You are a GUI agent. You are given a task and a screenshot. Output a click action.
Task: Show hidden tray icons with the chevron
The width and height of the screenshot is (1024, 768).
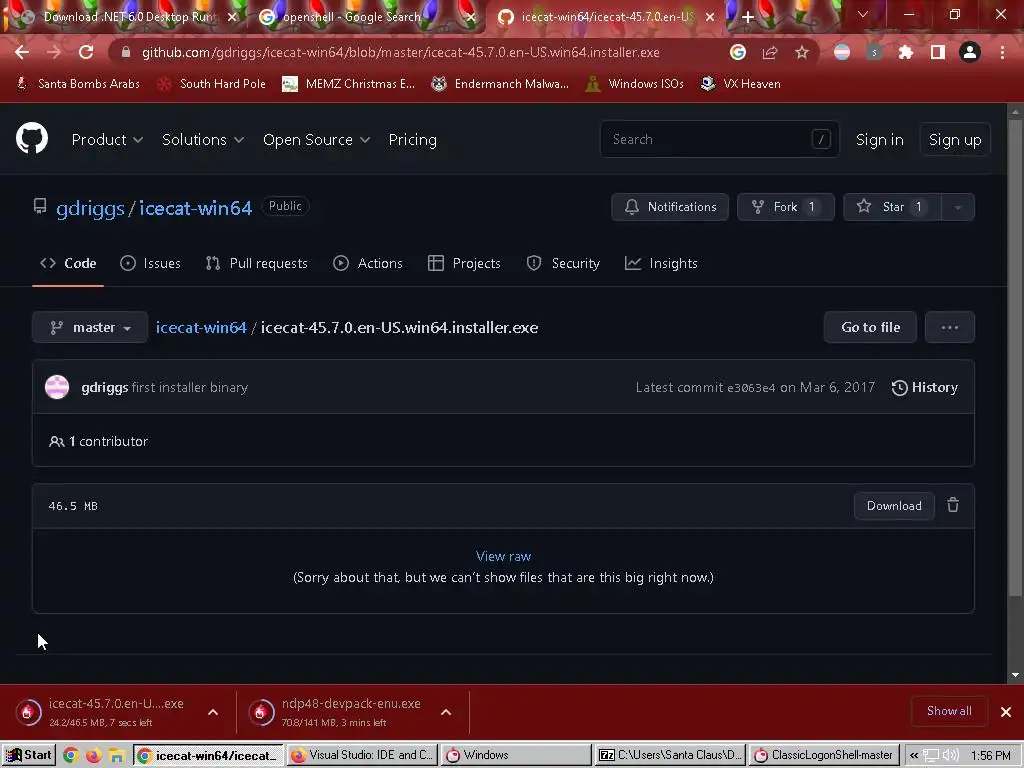(914, 756)
